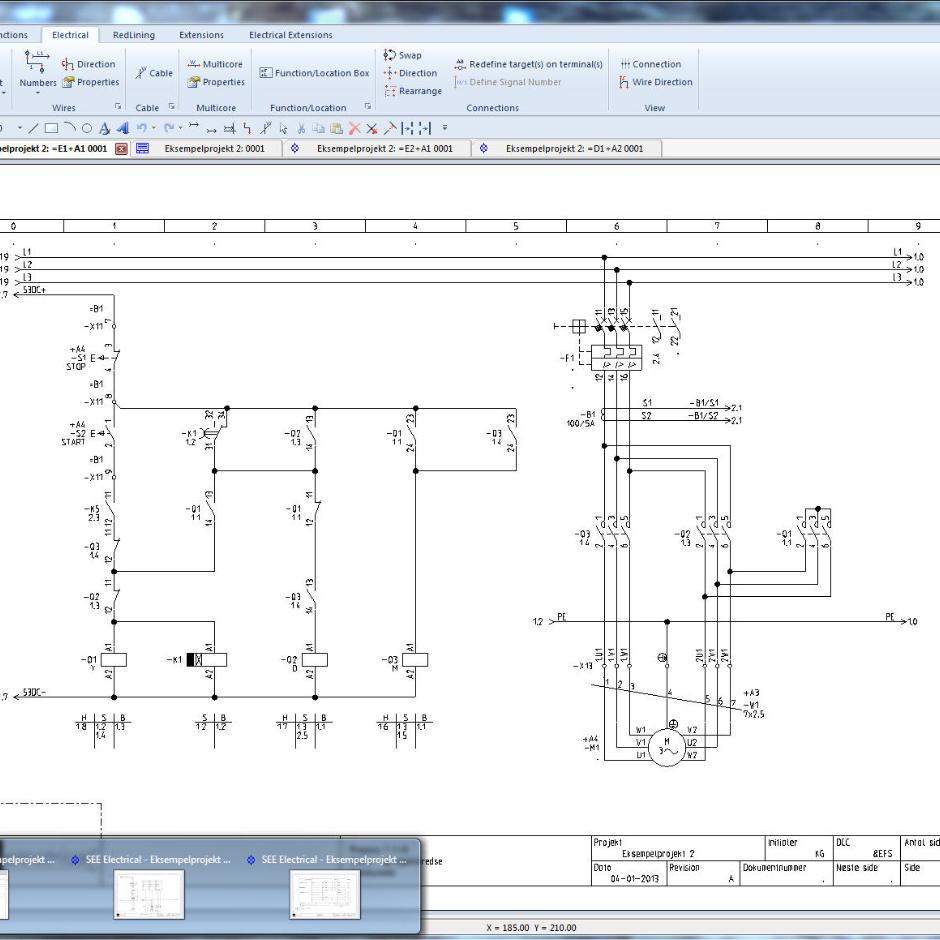Click the -M1 motor symbol
Viewport: 940px width, 940px height.
(x=667, y=748)
